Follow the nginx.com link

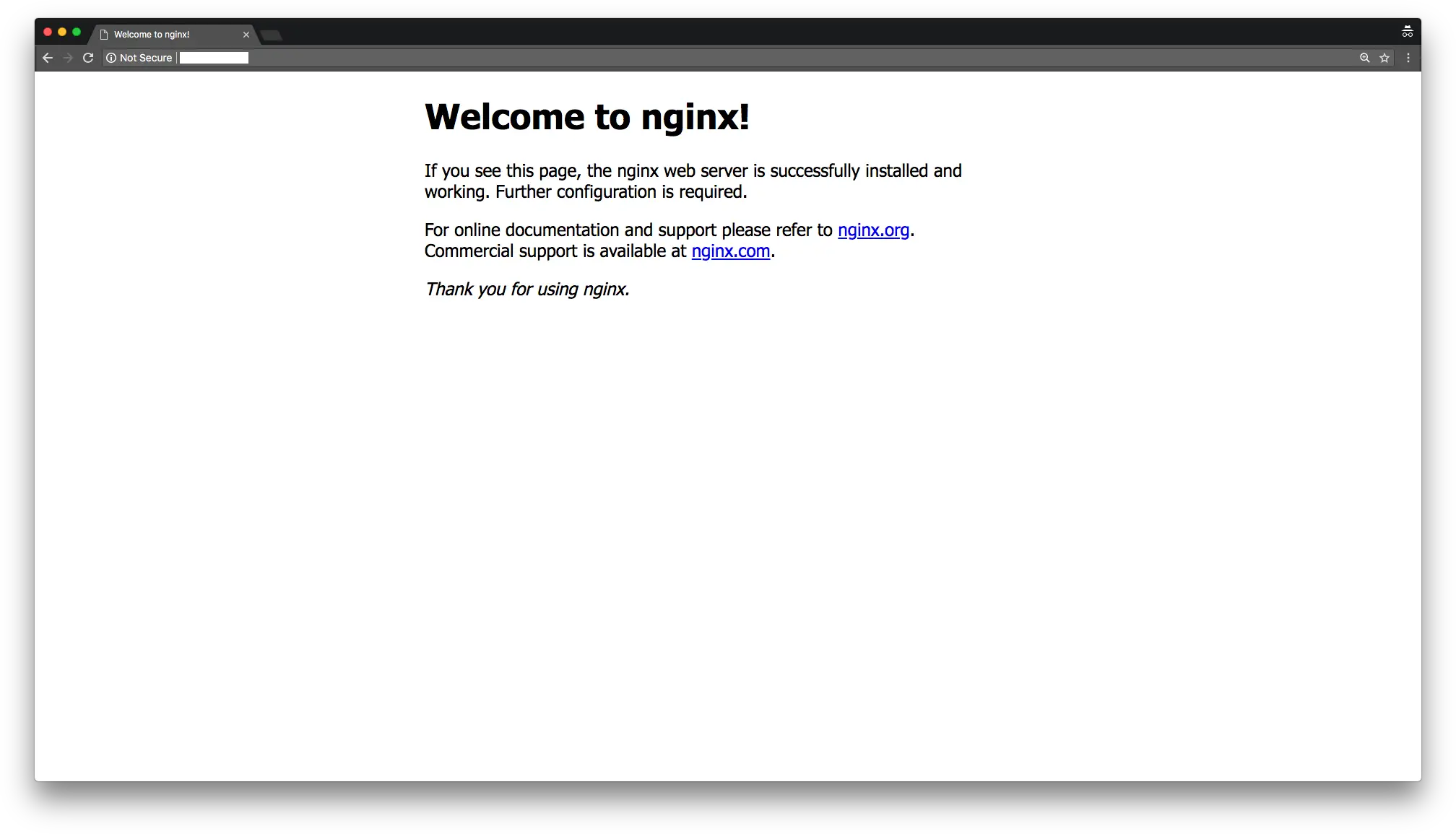coord(731,251)
